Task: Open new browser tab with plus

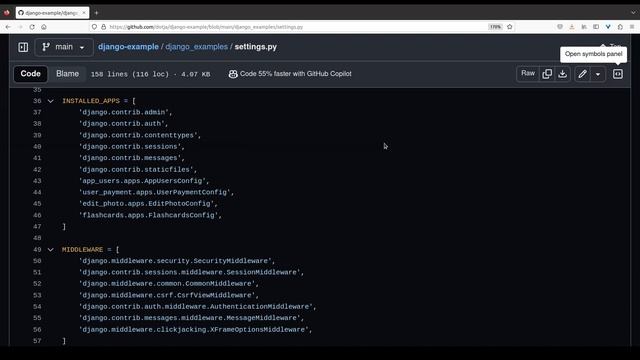Action: tap(96, 13)
